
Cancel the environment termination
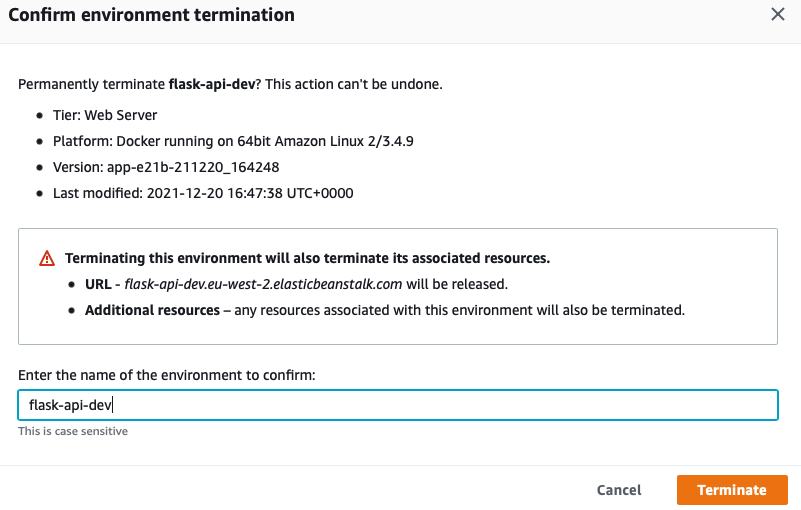[x=619, y=490]
